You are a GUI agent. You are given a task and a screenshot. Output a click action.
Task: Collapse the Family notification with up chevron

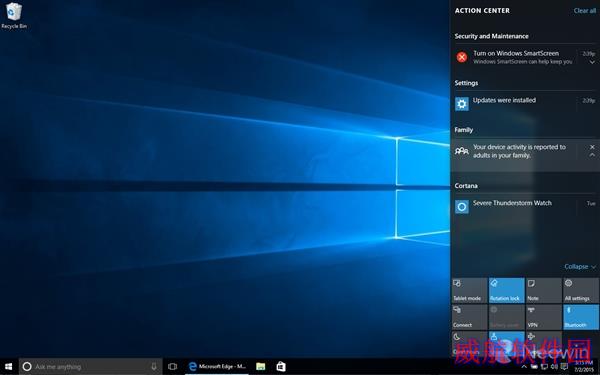coord(592,155)
